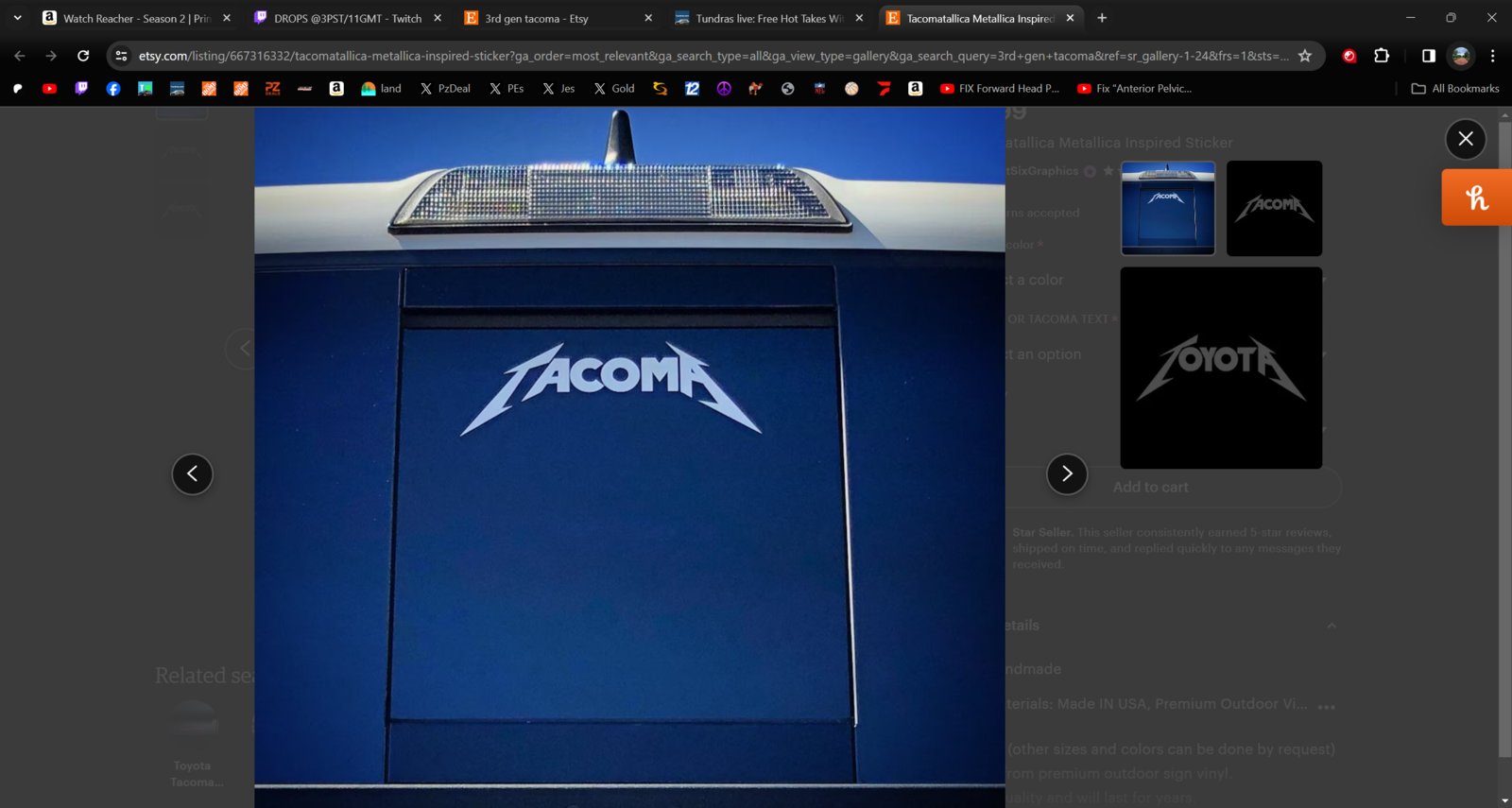Switch to DROPS Twitch tab
The height and width of the screenshot is (808, 1512).
348,18
